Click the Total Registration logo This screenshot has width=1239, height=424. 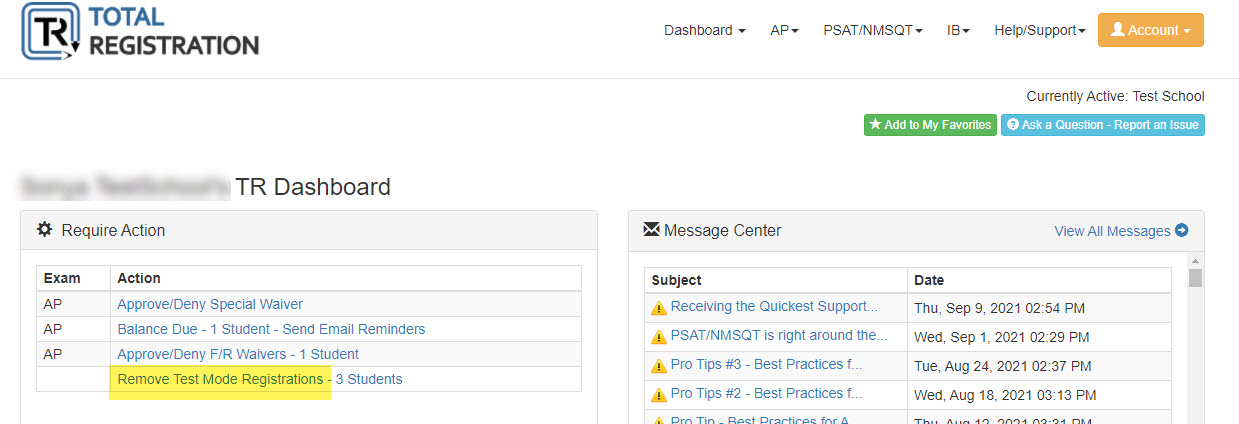click(x=141, y=33)
